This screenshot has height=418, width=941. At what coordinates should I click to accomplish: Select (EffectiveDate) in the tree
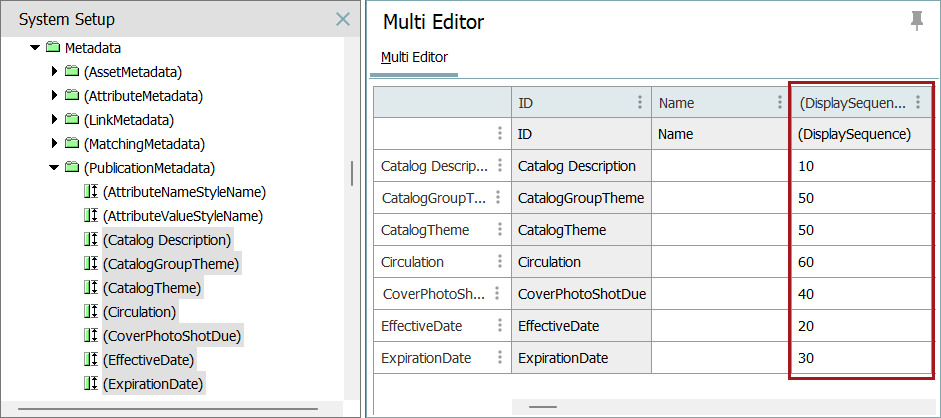pos(148,360)
